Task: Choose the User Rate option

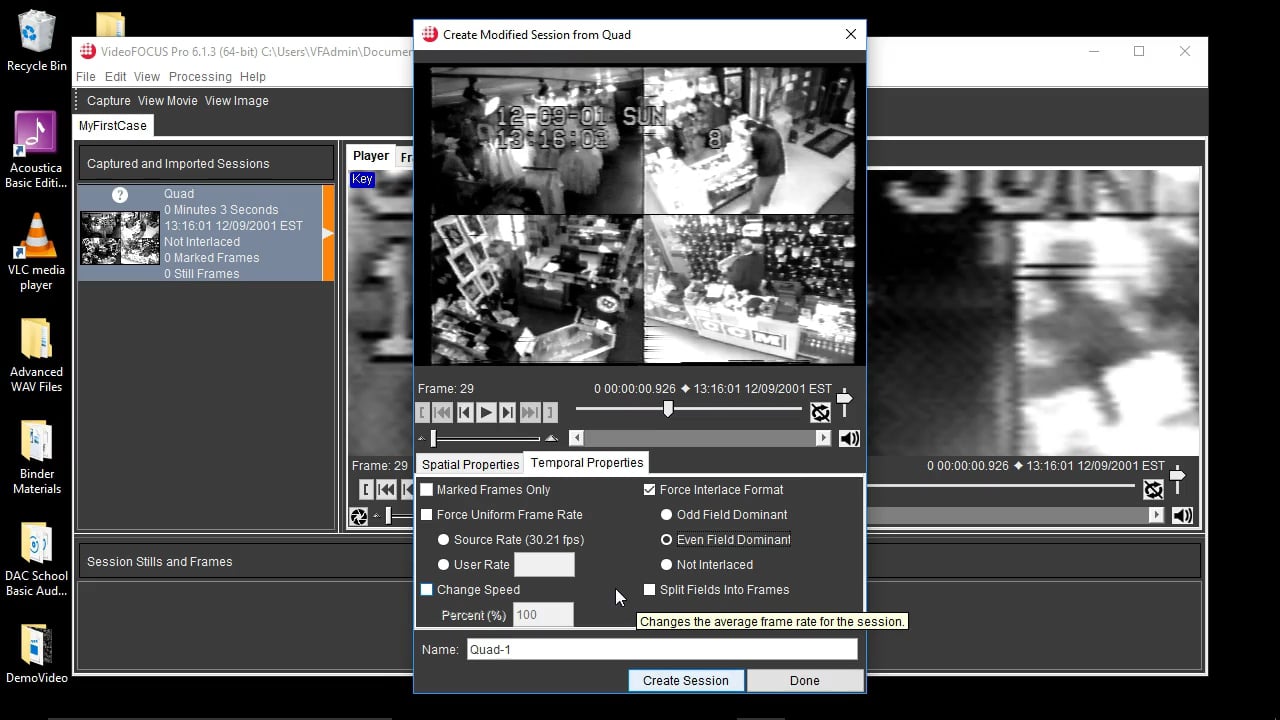Action: (x=443, y=565)
